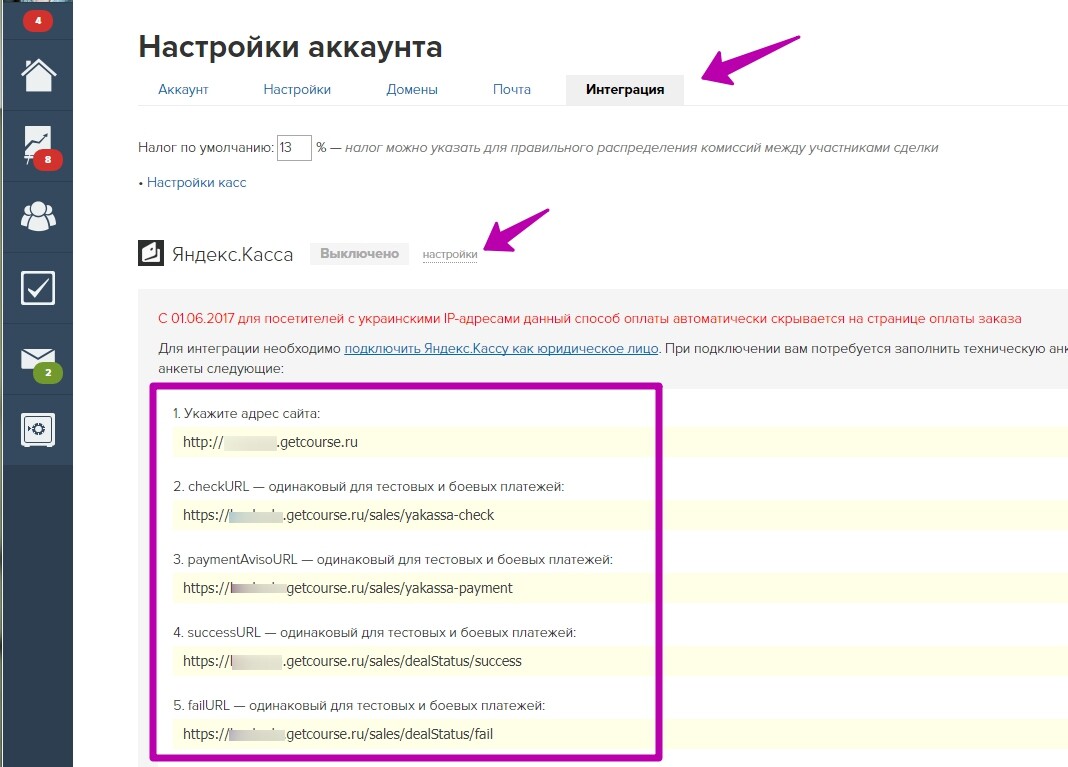Click the Яндекс.Касса logo icon
Screen dimensions: 1068x767
(151, 253)
